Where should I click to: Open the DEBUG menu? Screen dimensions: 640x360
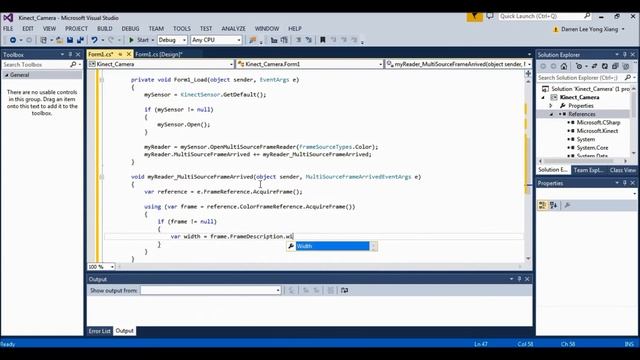click(130, 29)
